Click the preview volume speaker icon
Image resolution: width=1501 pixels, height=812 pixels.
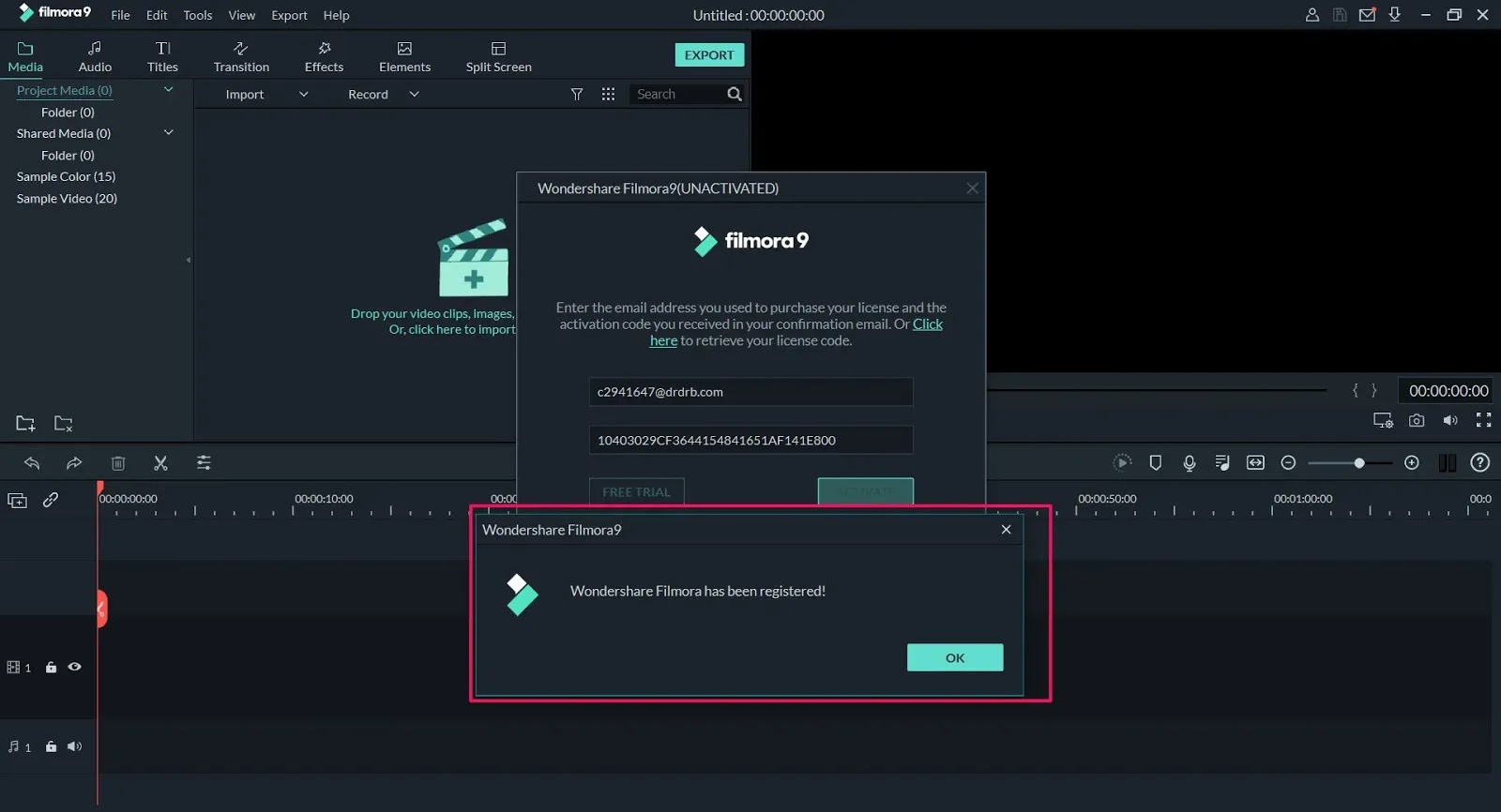coord(1450,420)
